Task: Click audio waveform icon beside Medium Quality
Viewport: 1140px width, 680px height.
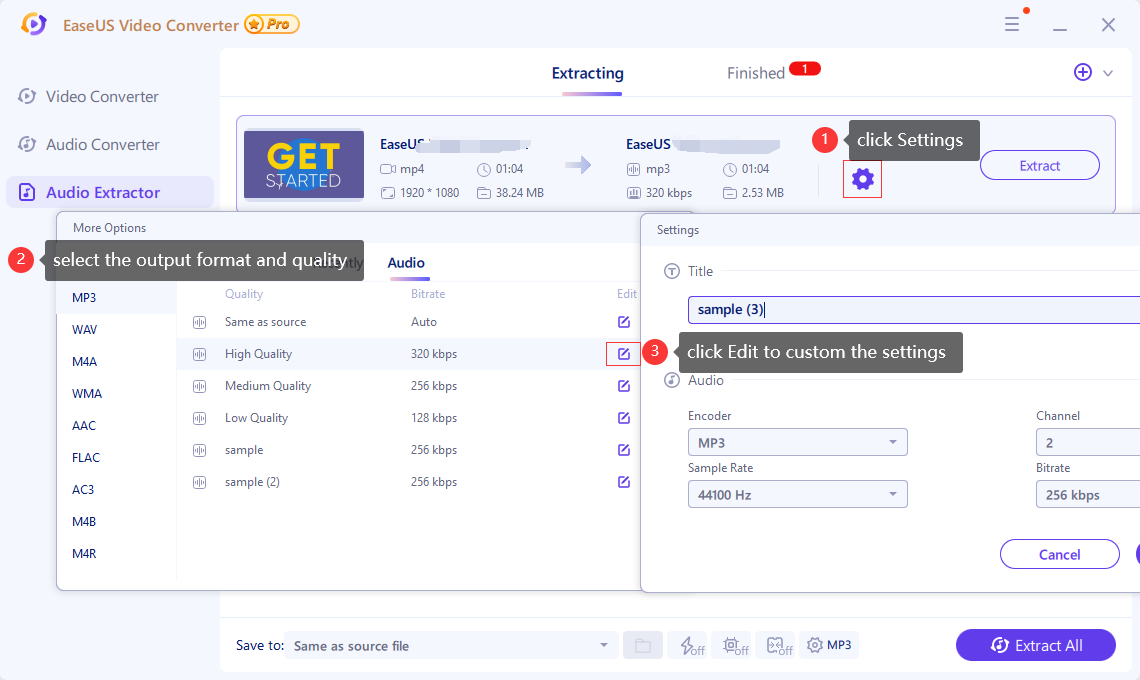Action: click(199, 386)
